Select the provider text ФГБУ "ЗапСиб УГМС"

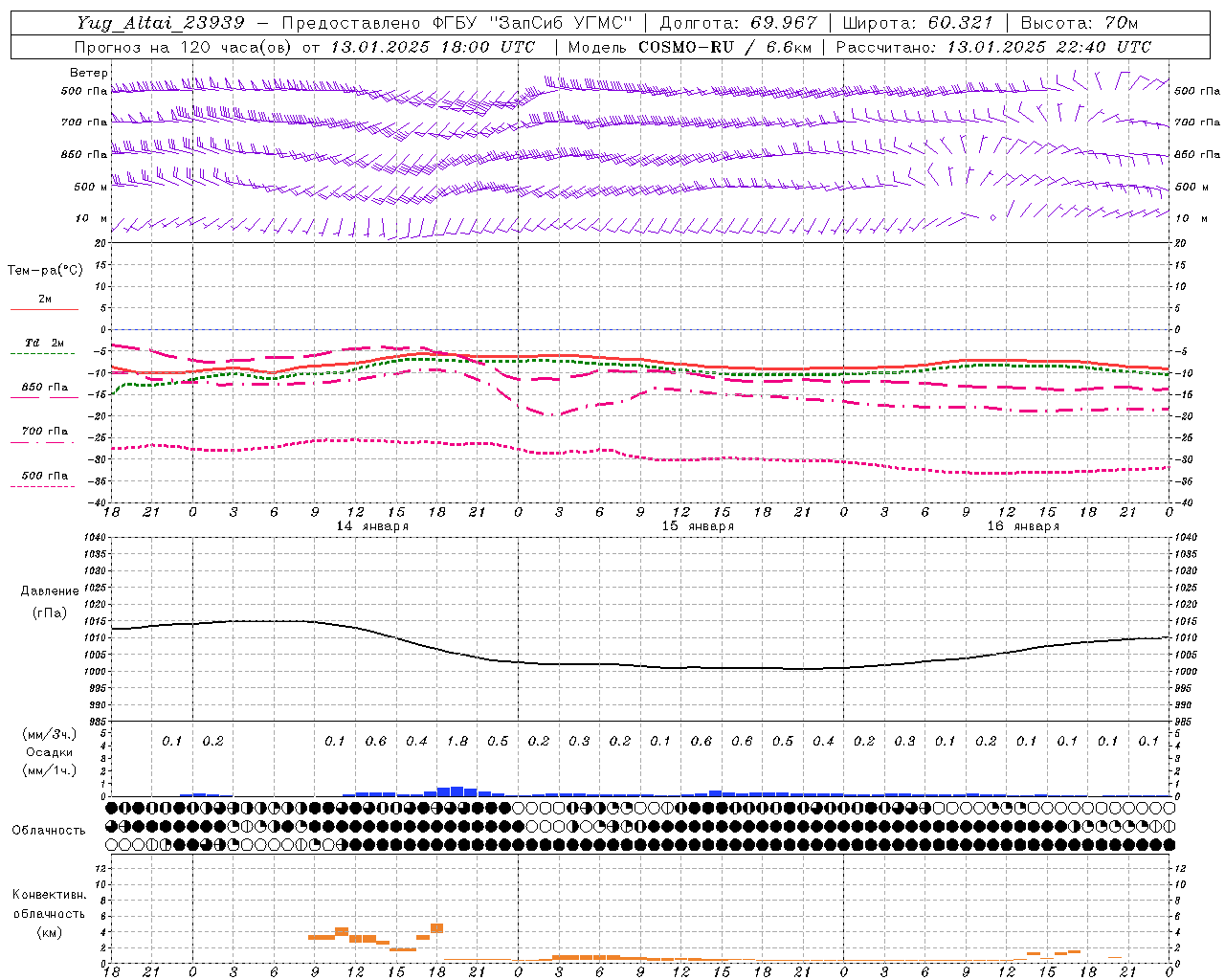[x=534, y=23]
